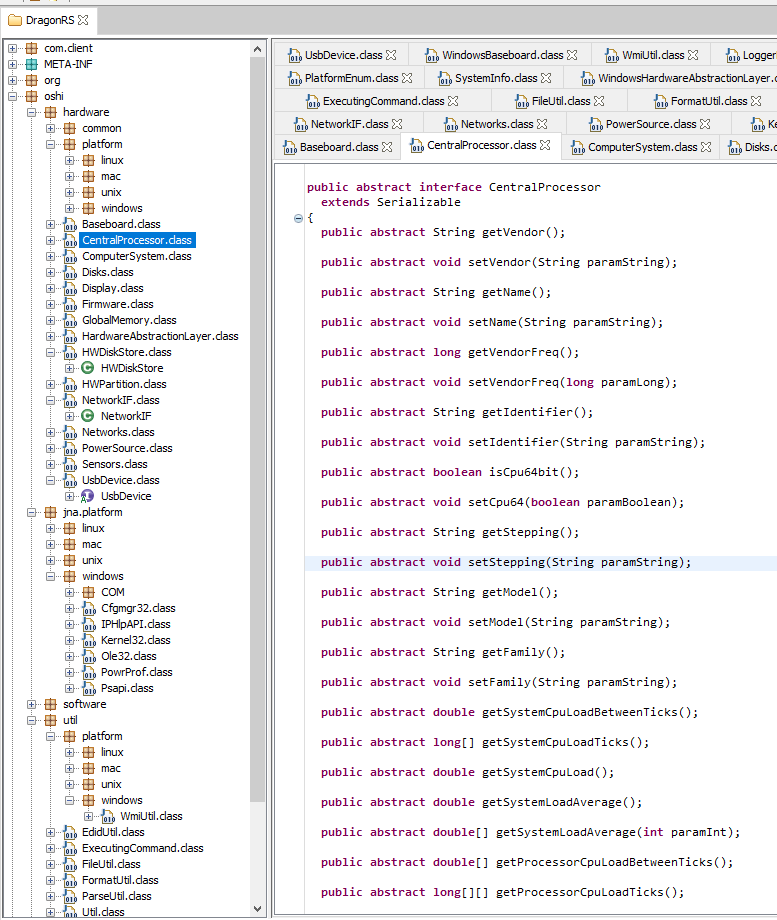This screenshot has width=777, height=920.
Task: Switch to the Baseboard.class tab
Action: click(x=339, y=147)
